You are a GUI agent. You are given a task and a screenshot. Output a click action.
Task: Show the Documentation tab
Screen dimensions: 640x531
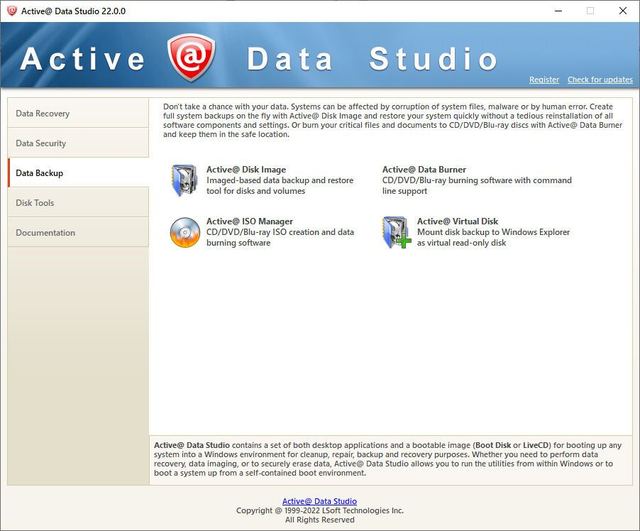click(x=78, y=233)
